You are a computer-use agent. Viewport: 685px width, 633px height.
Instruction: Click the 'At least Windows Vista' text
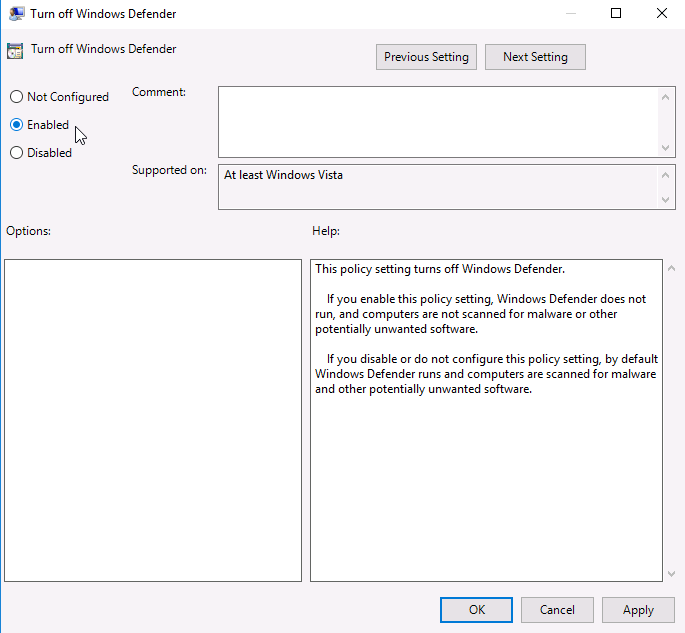[x=283, y=175]
